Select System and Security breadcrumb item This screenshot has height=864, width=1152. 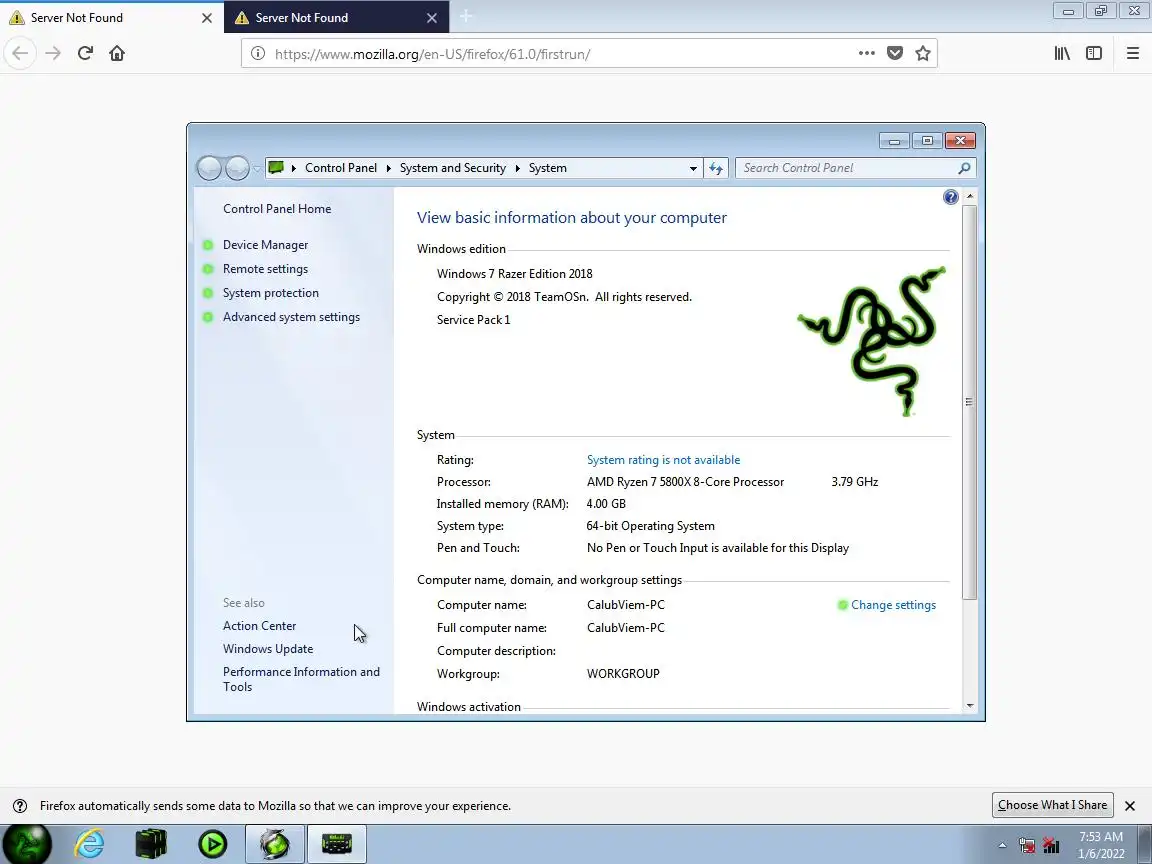point(453,168)
